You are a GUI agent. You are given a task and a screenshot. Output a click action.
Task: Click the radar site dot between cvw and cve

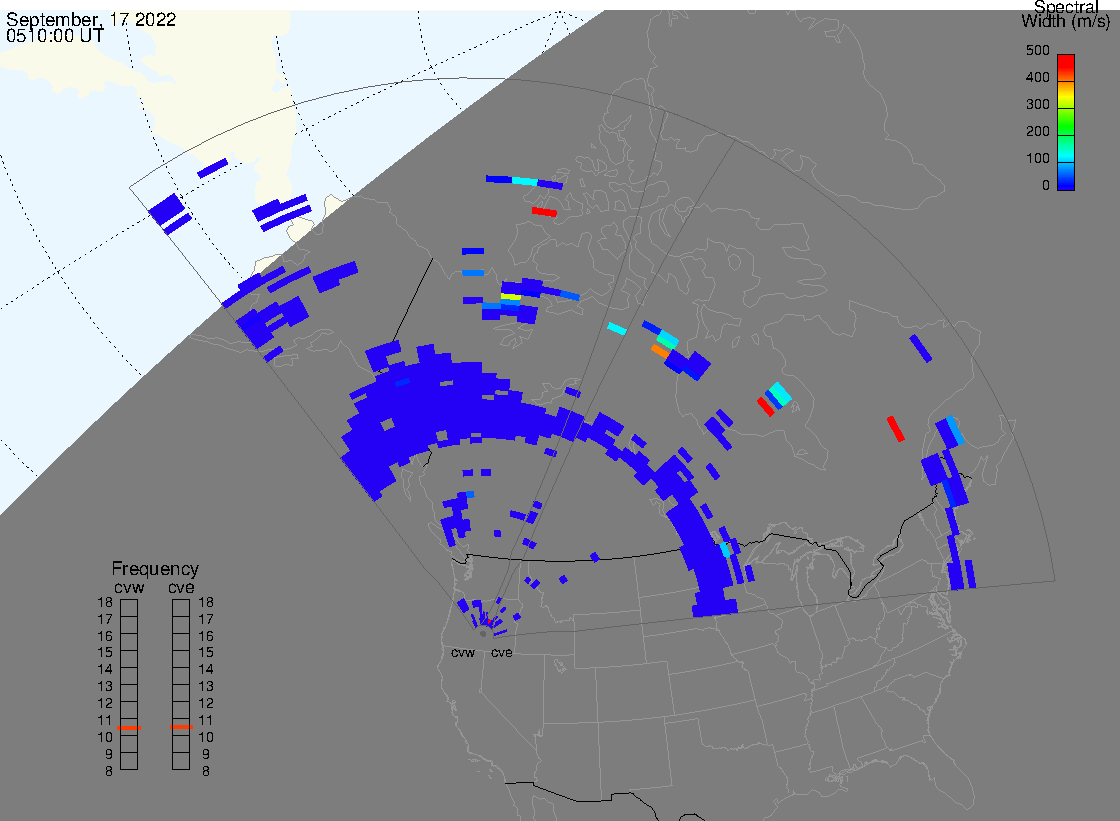[x=483, y=634]
